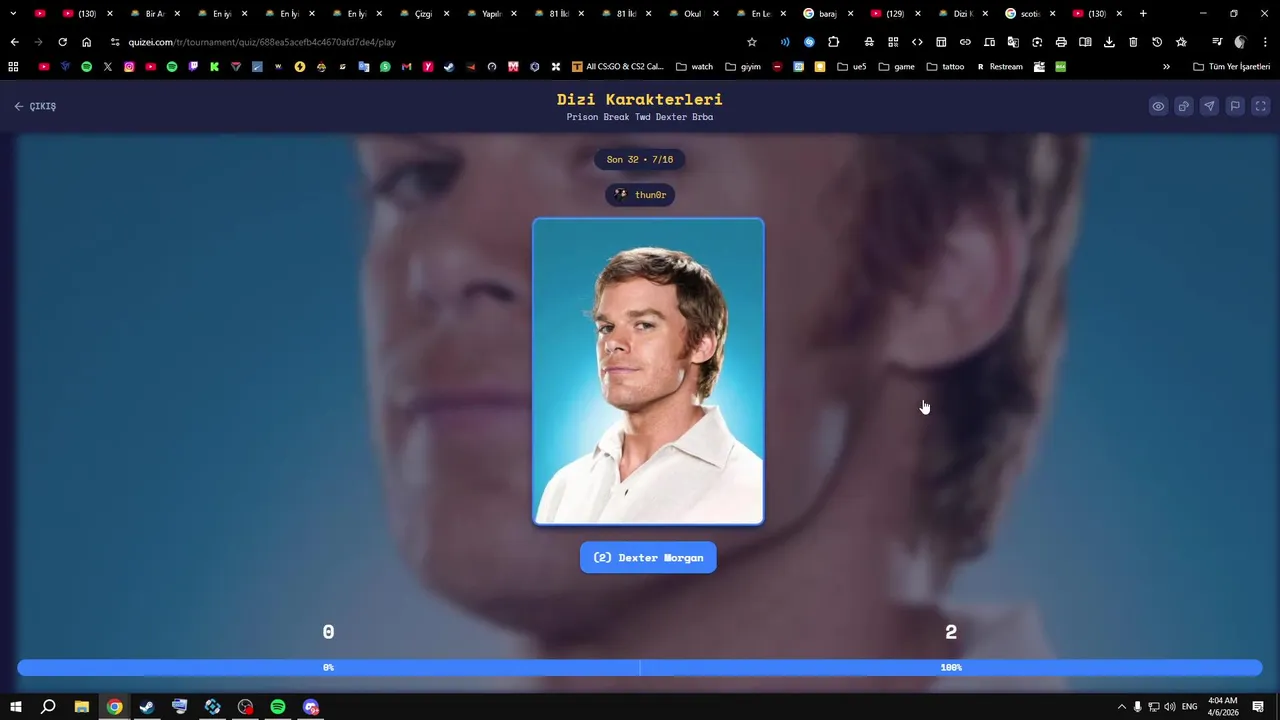Image resolution: width=1280 pixels, height=720 pixels.
Task: Focus the quizei.com address bar
Action: [x=430, y=42]
